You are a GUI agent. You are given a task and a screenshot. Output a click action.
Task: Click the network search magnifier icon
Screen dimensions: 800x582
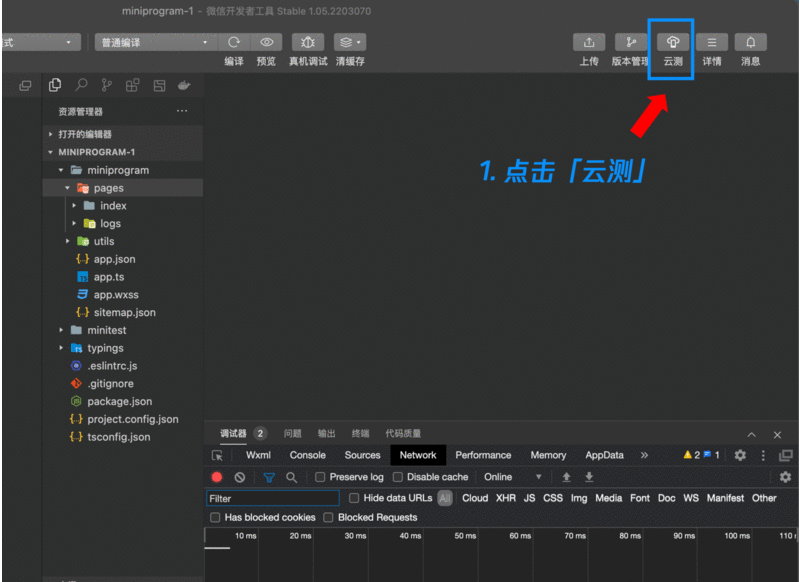click(x=291, y=477)
